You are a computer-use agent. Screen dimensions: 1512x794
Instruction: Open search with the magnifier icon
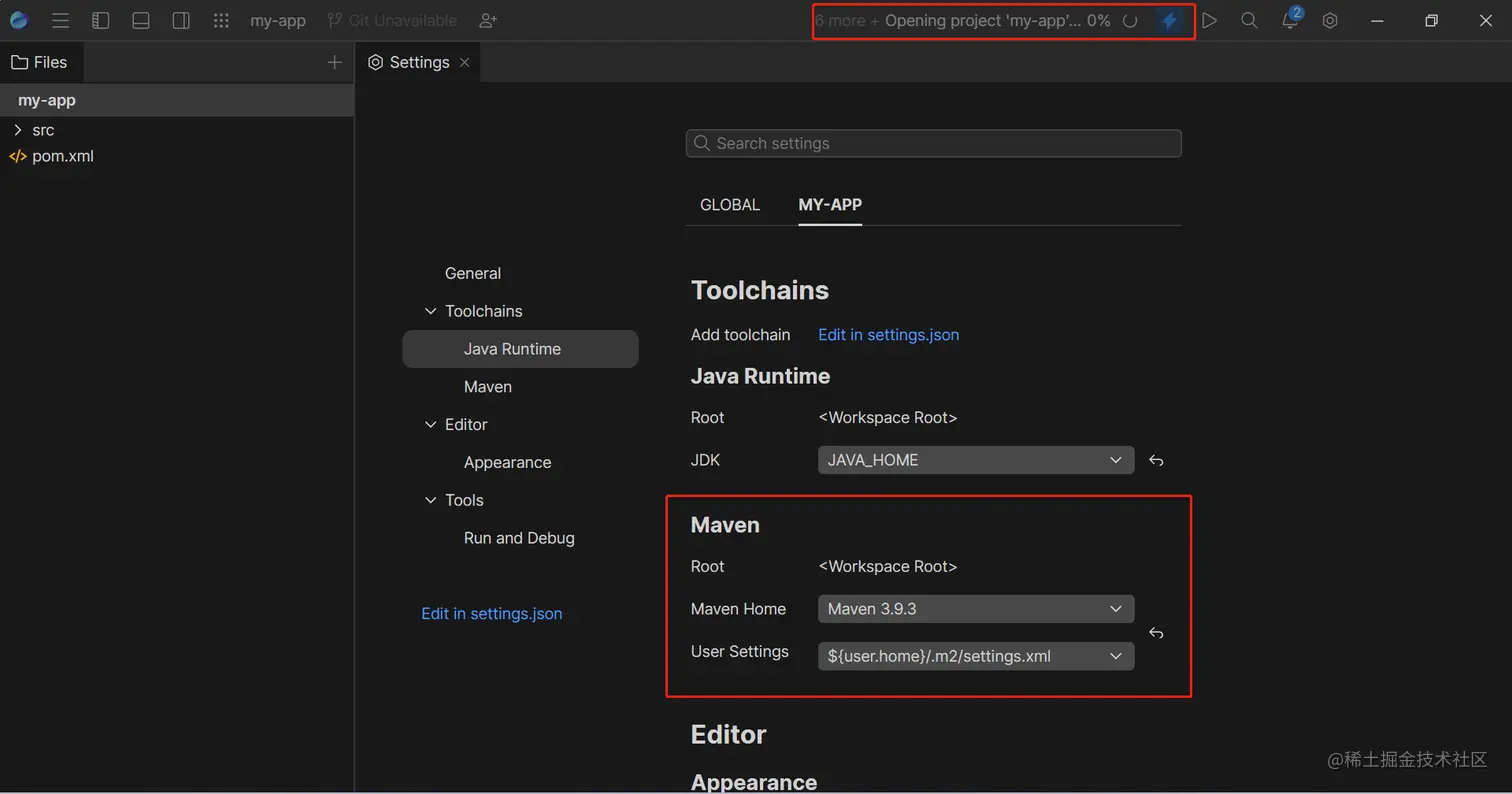(x=1249, y=20)
